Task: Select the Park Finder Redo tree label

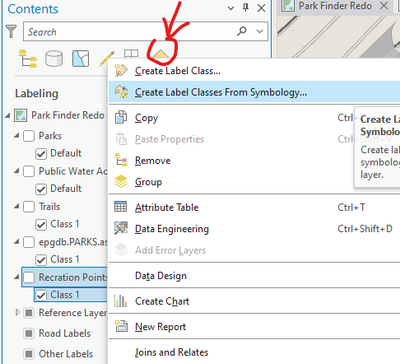Action: (68, 115)
